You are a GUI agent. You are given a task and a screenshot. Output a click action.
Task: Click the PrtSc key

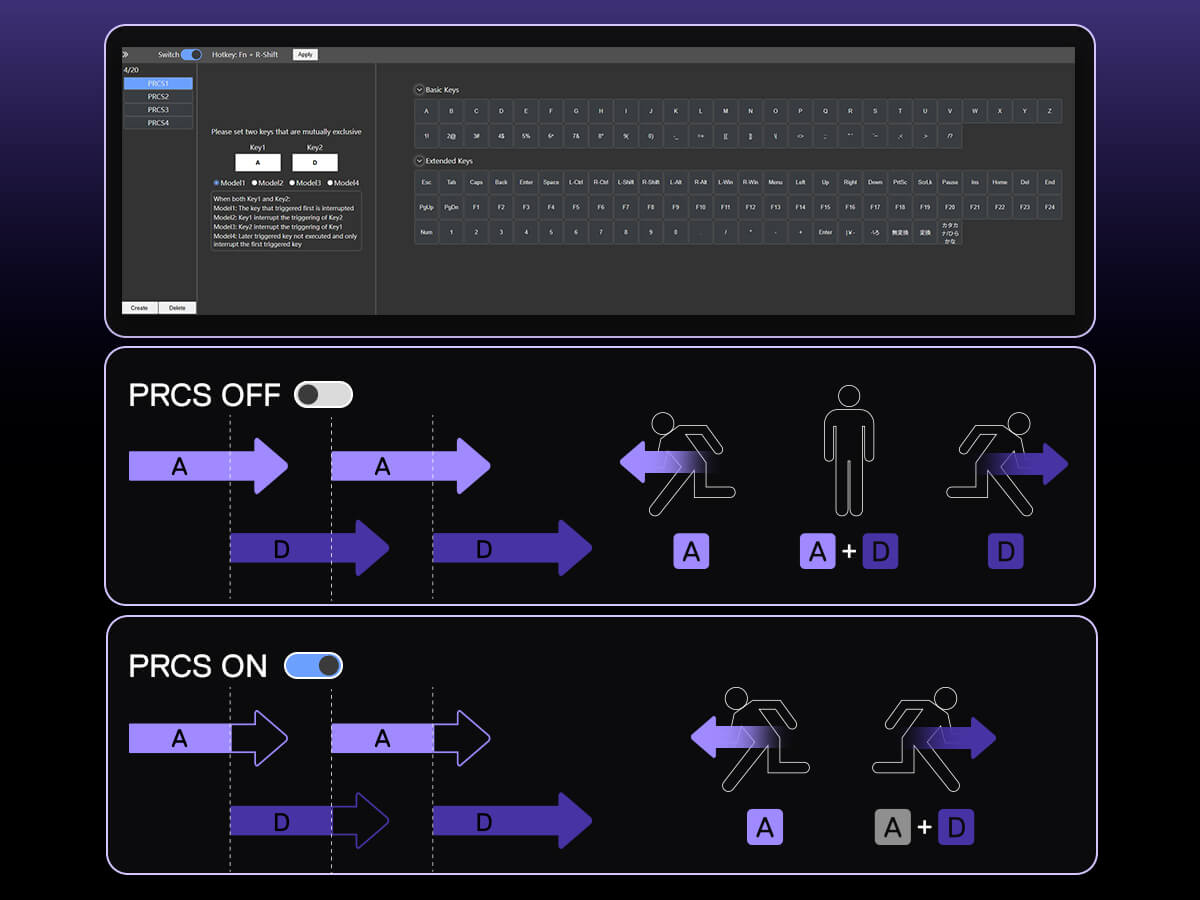tap(901, 182)
